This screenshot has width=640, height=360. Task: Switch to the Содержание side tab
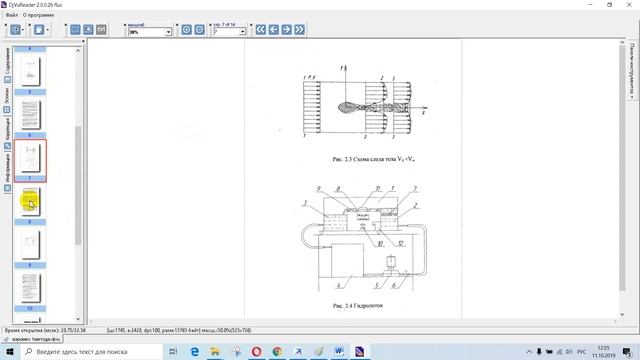click(x=7, y=64)
